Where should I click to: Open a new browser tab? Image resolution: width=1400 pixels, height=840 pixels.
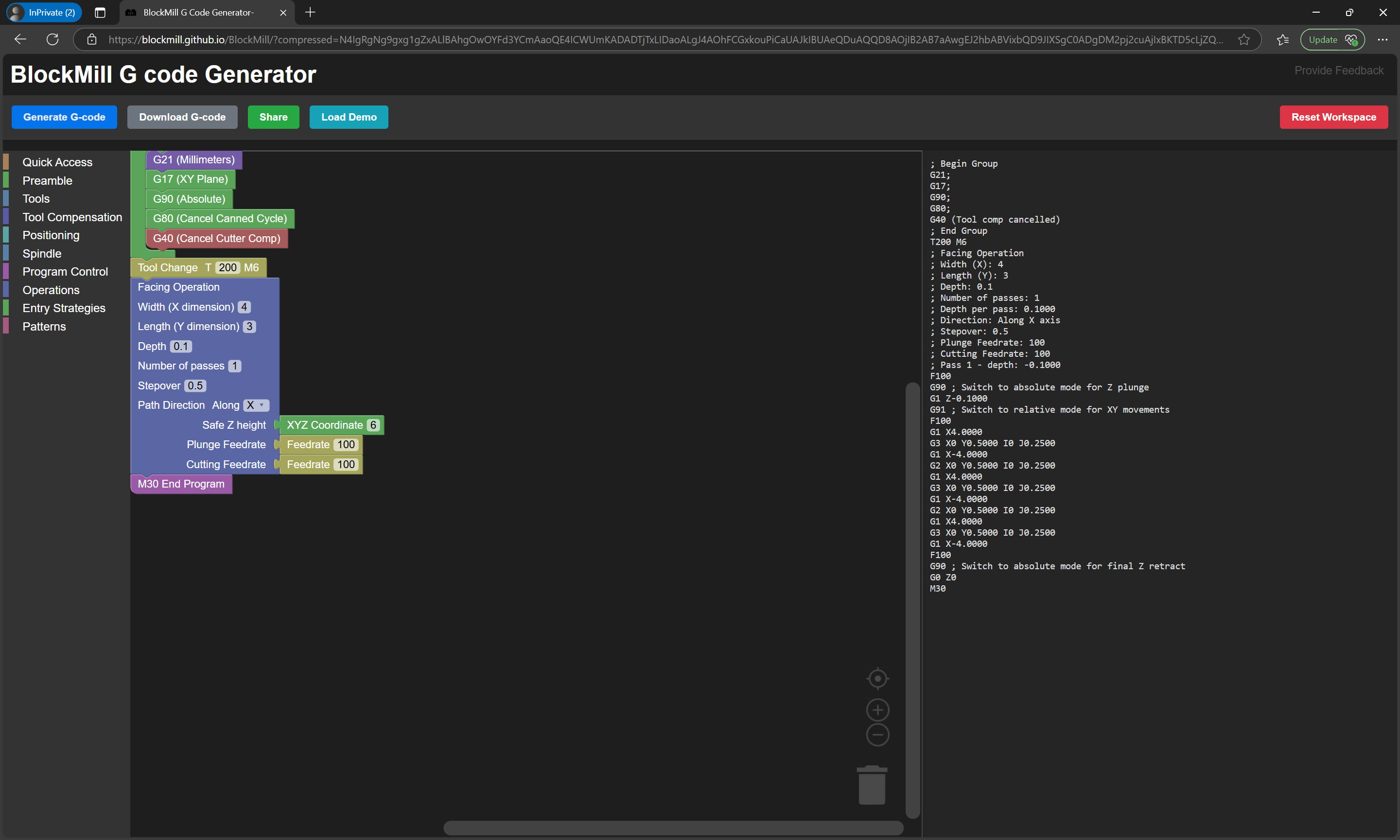310,13
